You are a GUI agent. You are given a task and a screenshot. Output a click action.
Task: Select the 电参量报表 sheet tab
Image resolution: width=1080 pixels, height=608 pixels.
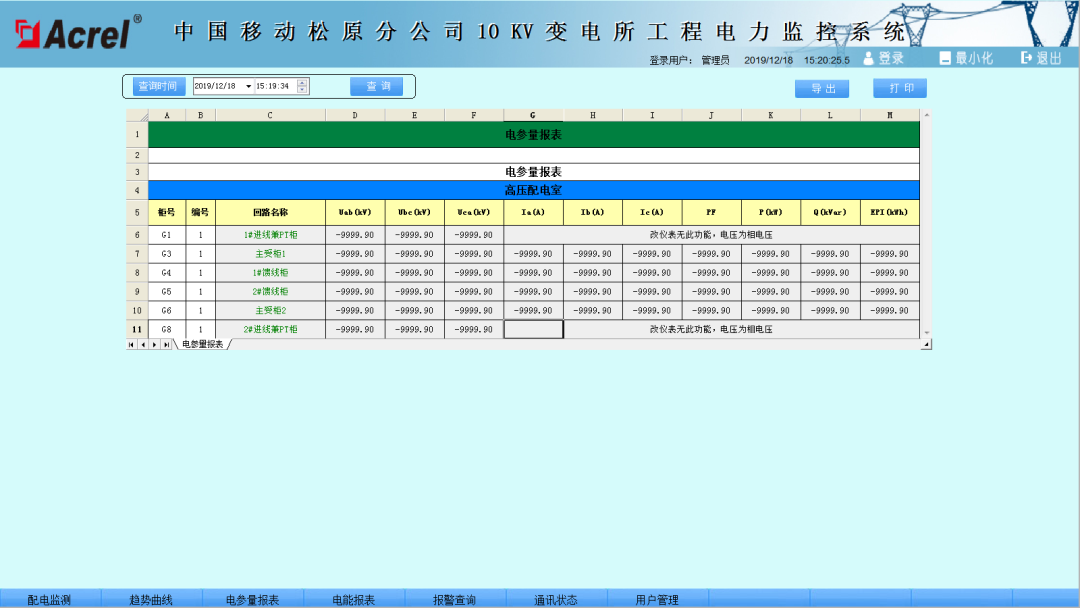click(203, 347)
